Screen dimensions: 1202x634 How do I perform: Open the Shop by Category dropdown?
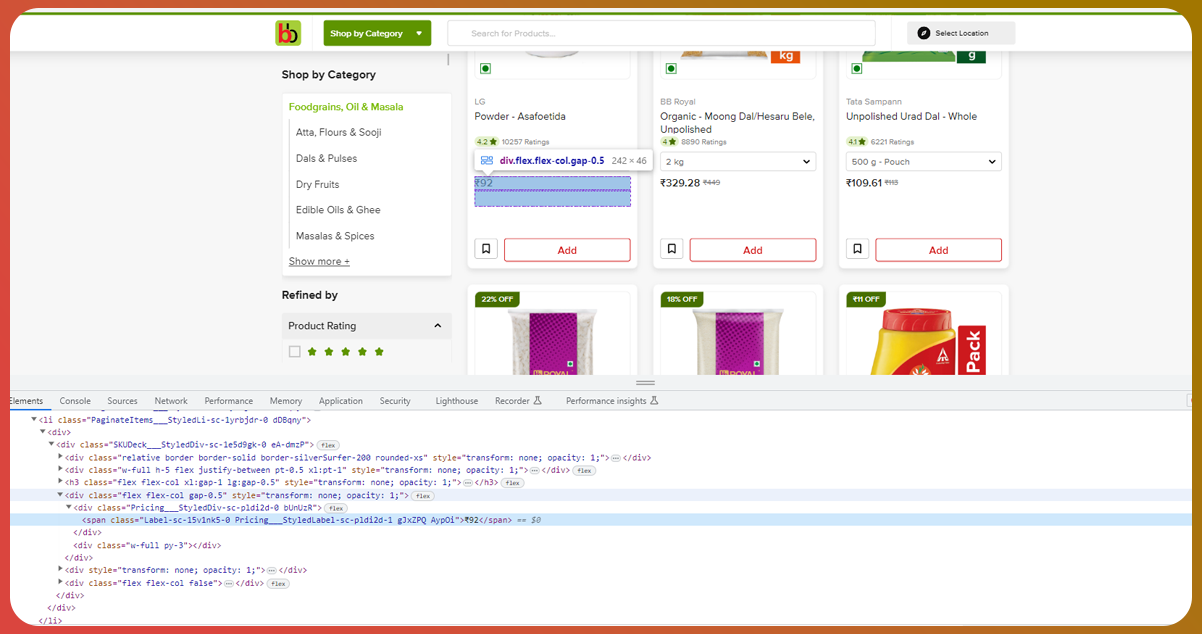[377, 33]
